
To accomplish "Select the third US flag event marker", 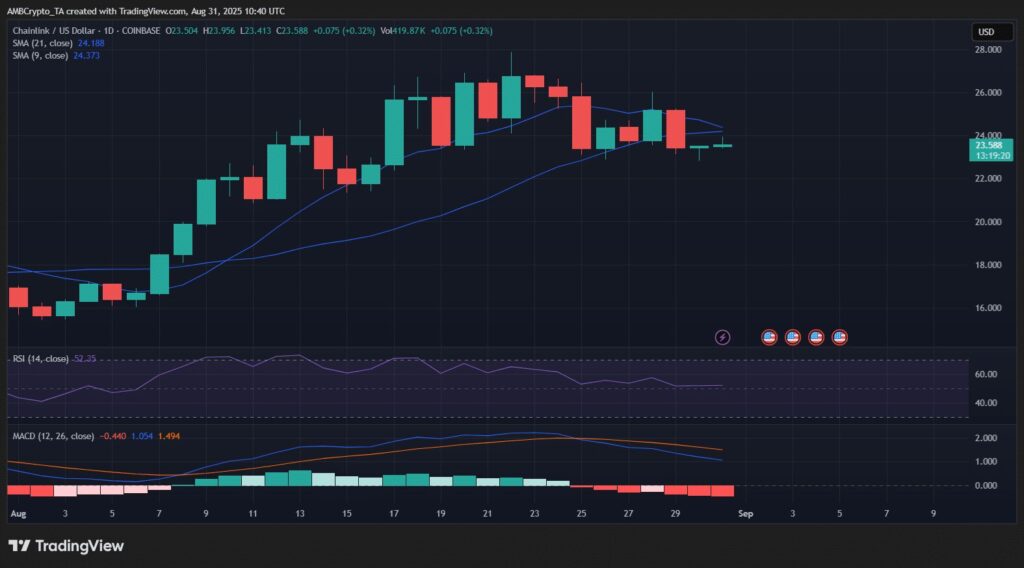I will 816,337.
